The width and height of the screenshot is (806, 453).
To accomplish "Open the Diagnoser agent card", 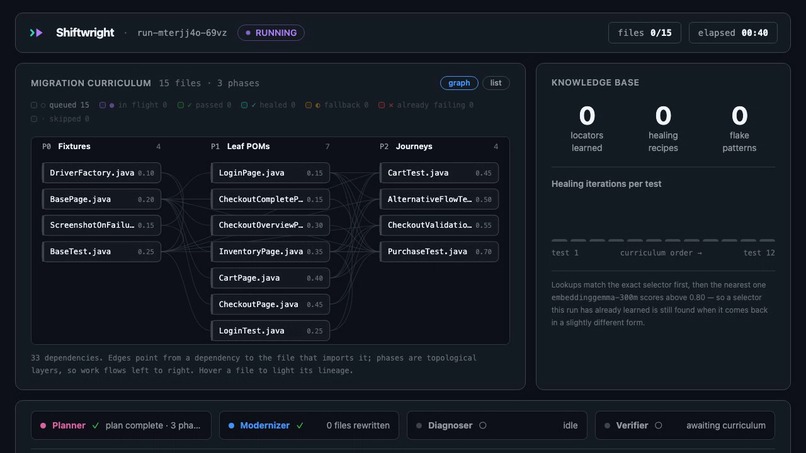I will [x=497, y=425].
